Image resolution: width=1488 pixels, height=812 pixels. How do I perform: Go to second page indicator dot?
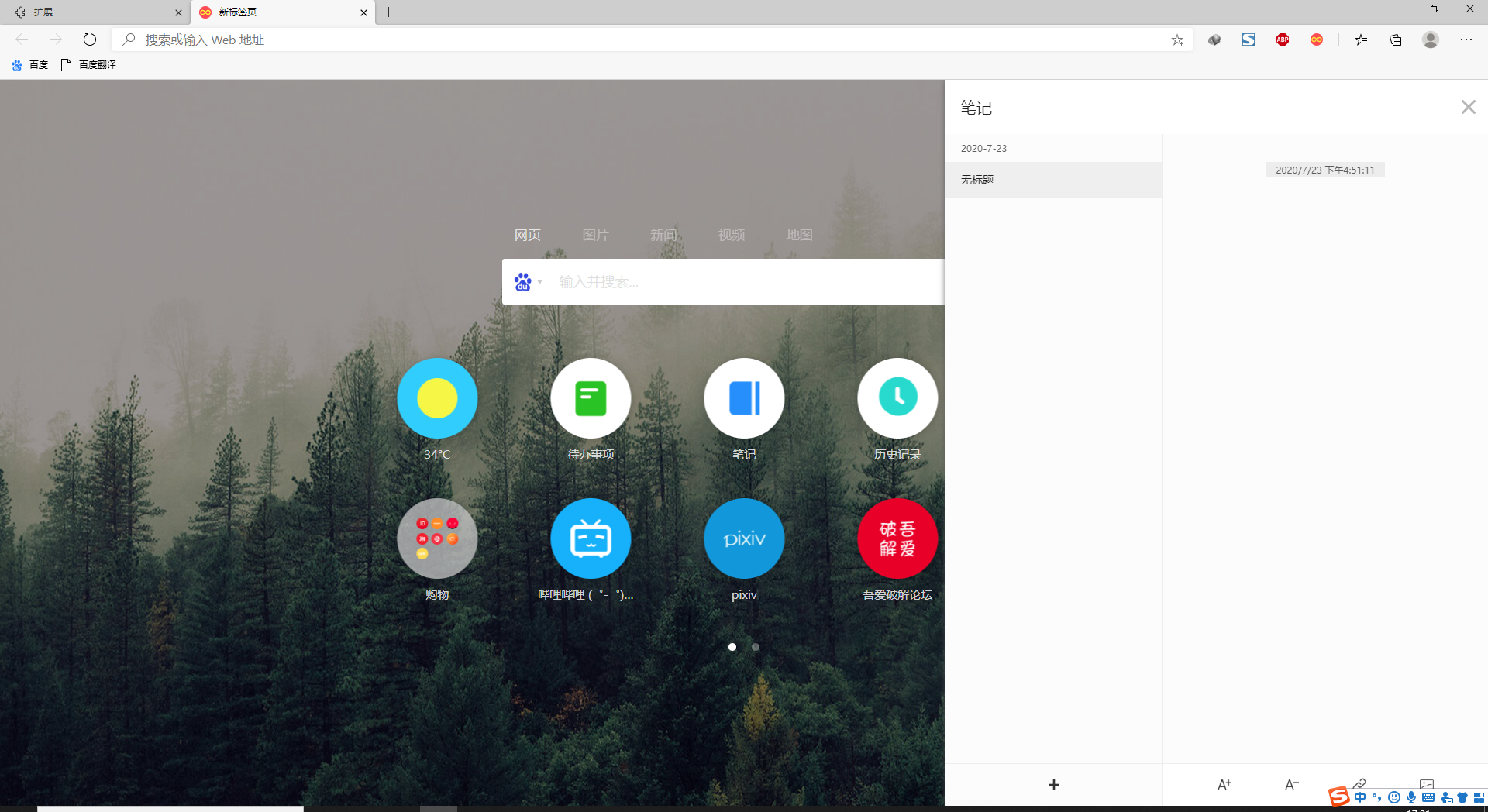click(x=756, y=647)
